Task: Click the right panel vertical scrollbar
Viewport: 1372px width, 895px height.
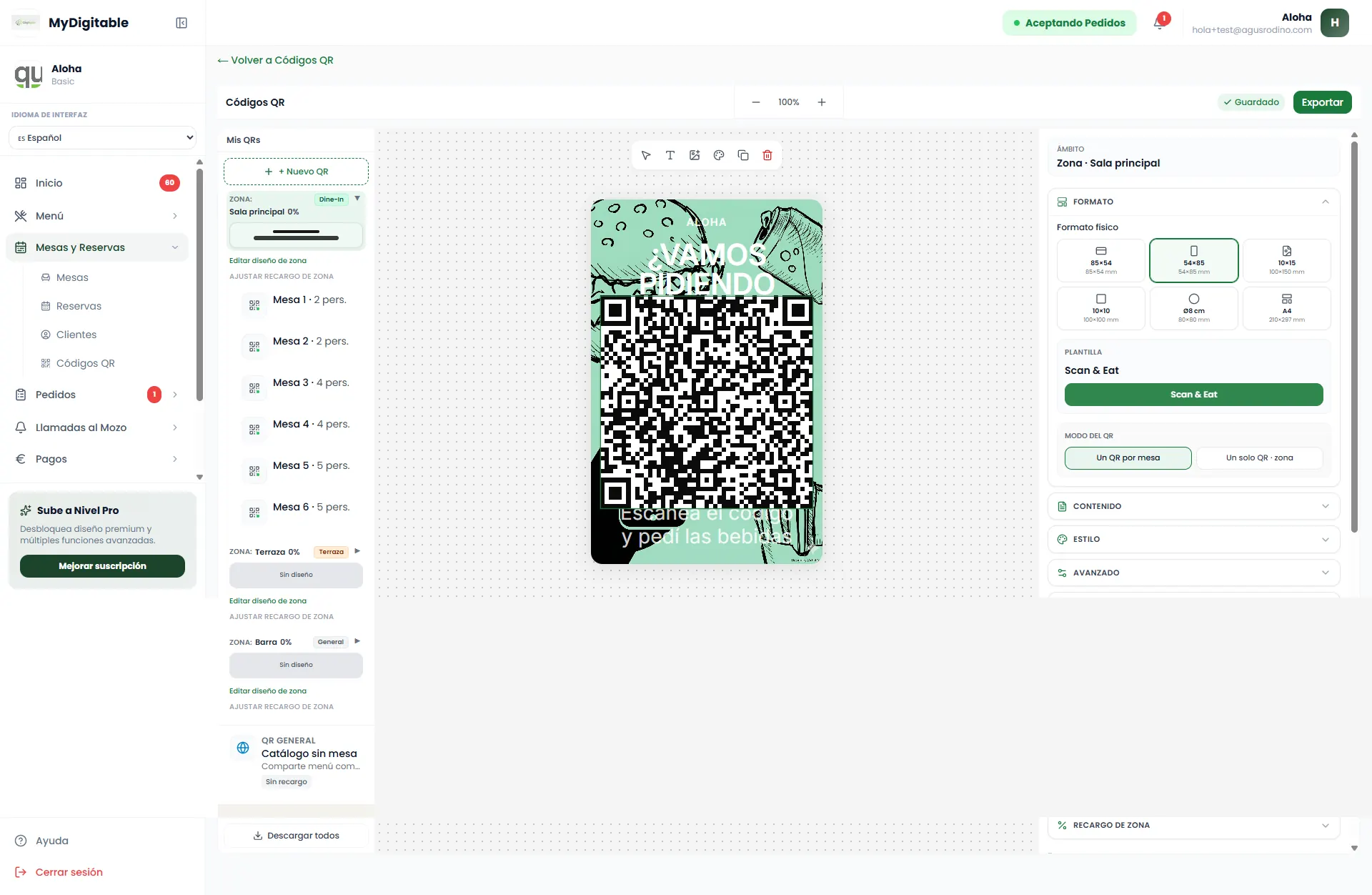Action: (1354, 336)
